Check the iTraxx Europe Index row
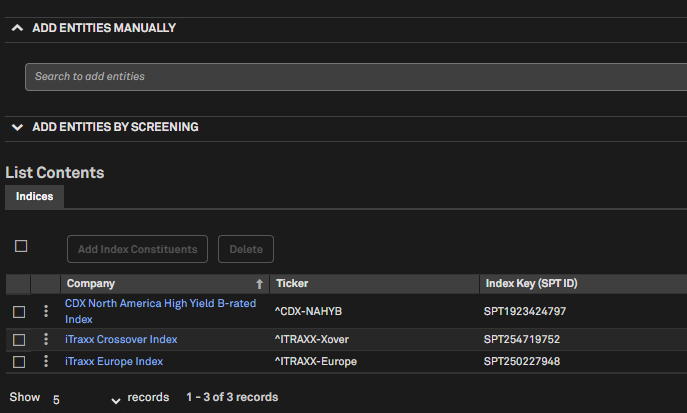Screen dimensions: 687x413 (x=19, y=362)
